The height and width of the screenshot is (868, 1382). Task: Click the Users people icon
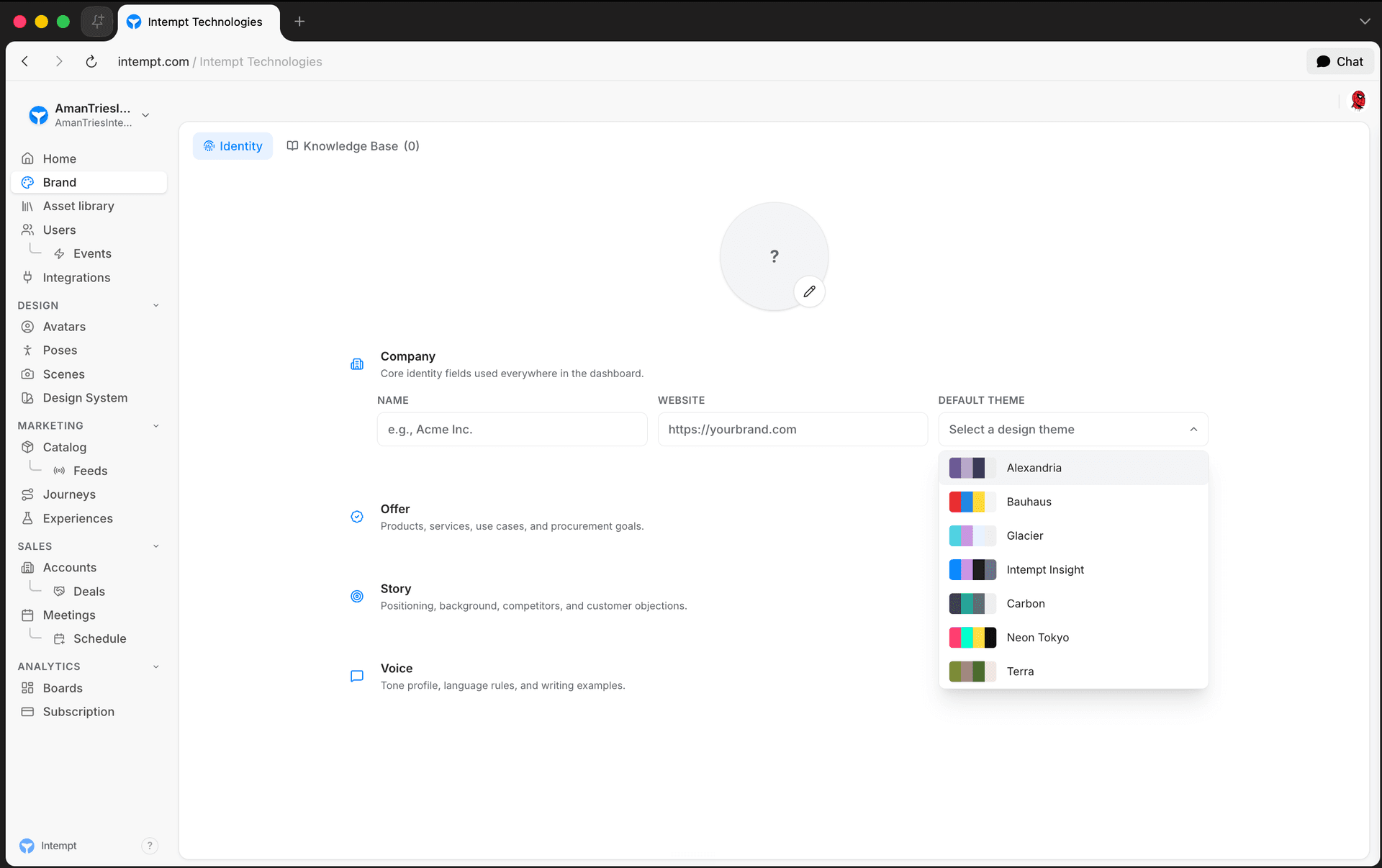click(x=27, y=230)
